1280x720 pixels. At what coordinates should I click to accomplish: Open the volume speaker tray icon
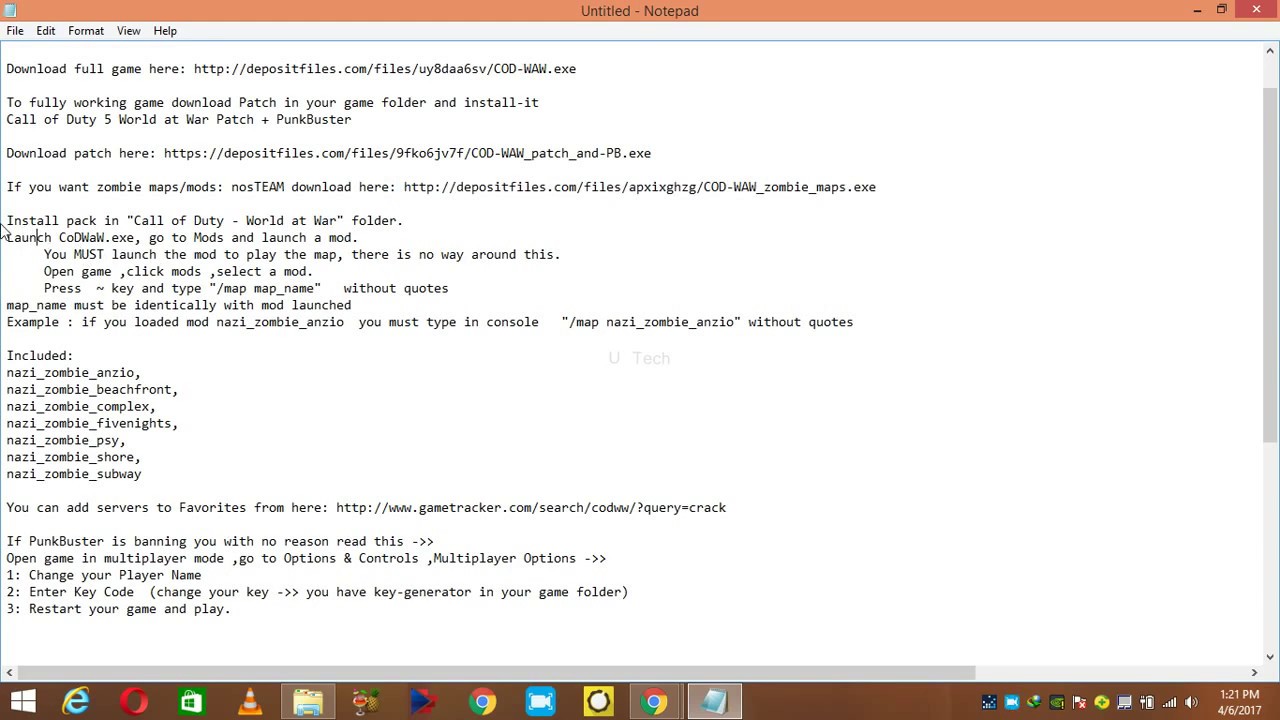(1192, 702)
